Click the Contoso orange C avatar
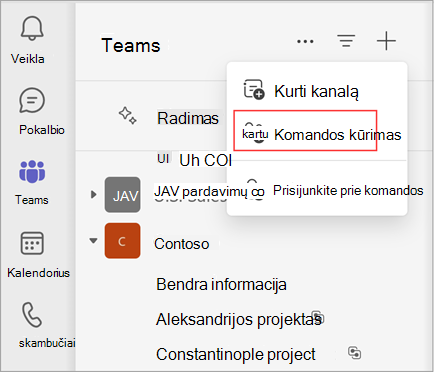Screen dimensions: 435x373 (x=122, y=241)
